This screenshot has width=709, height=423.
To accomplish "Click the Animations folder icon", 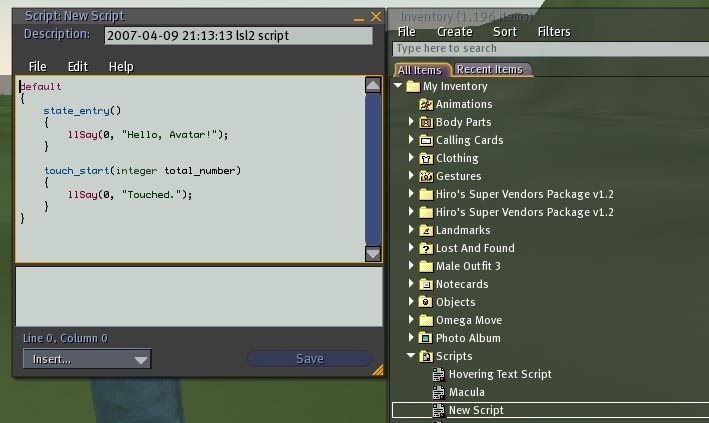I will click(426, 105).
